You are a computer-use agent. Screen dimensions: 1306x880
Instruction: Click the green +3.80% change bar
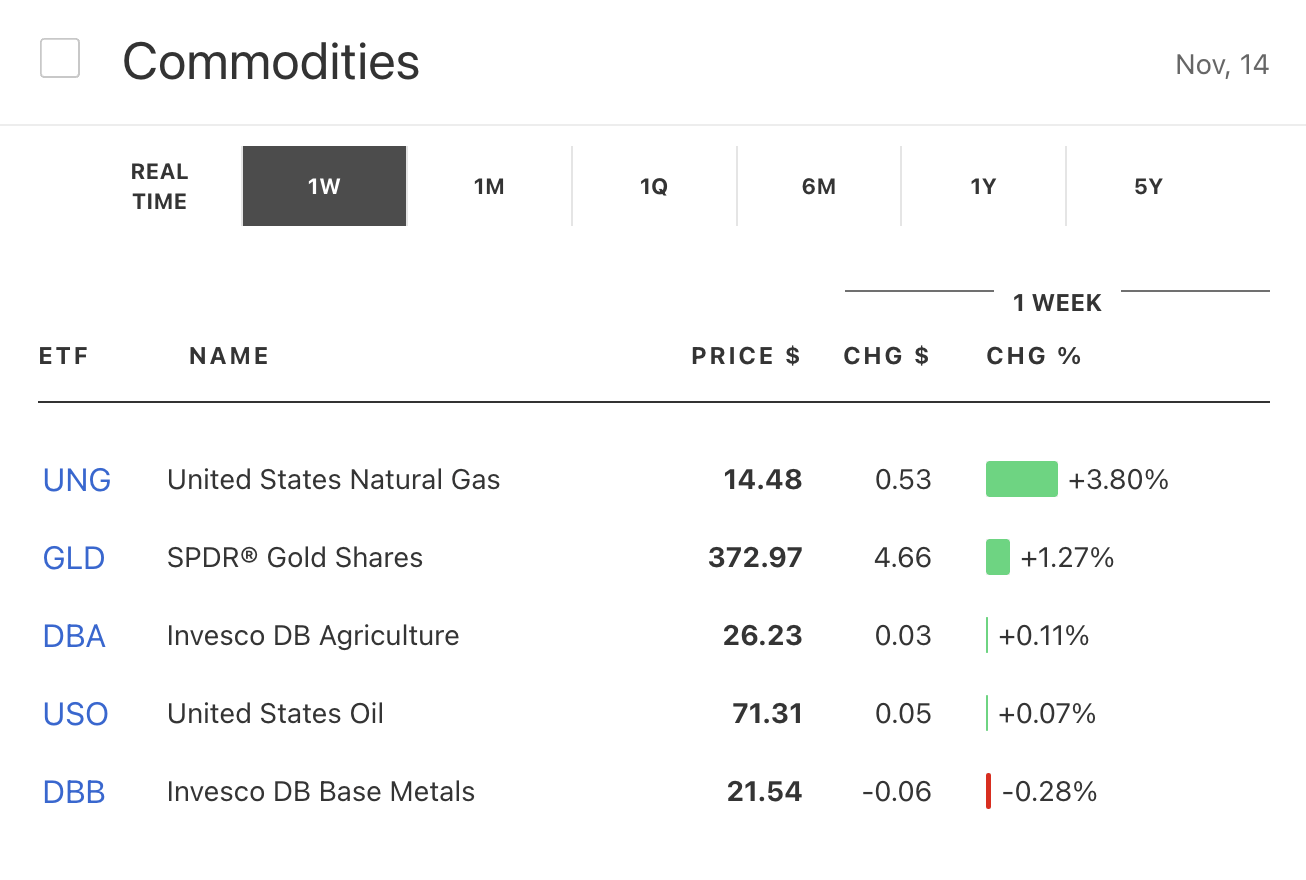point(1021,479)
